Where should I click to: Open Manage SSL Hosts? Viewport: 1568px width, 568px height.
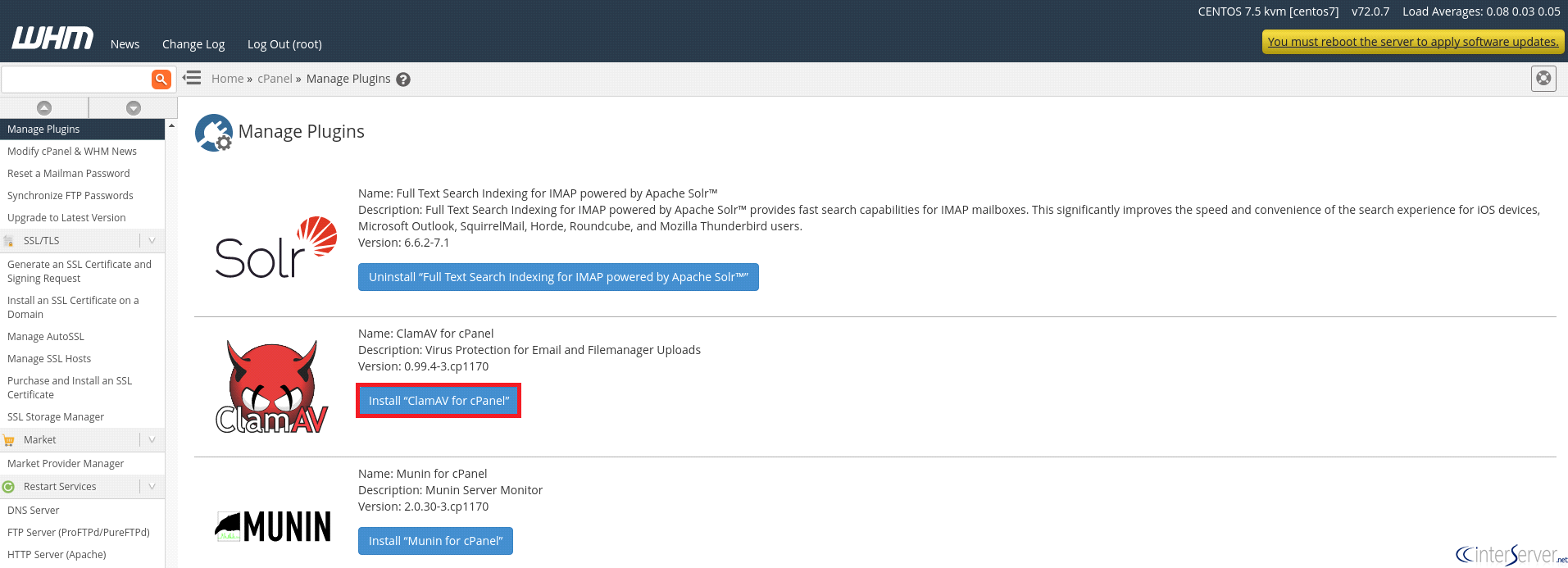tap(49, 359)
